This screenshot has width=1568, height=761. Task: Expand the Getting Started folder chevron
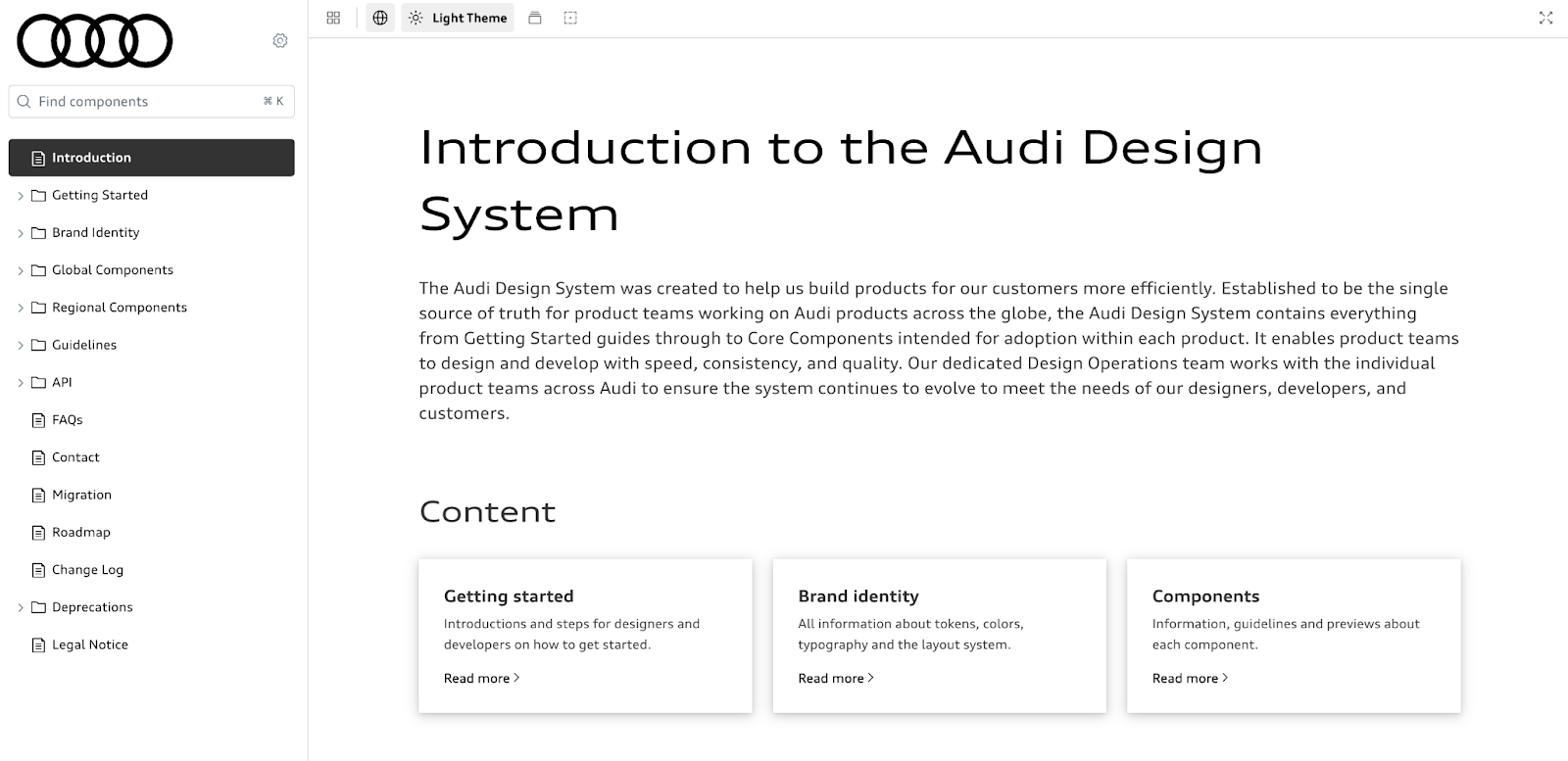[x=21, y=196]
